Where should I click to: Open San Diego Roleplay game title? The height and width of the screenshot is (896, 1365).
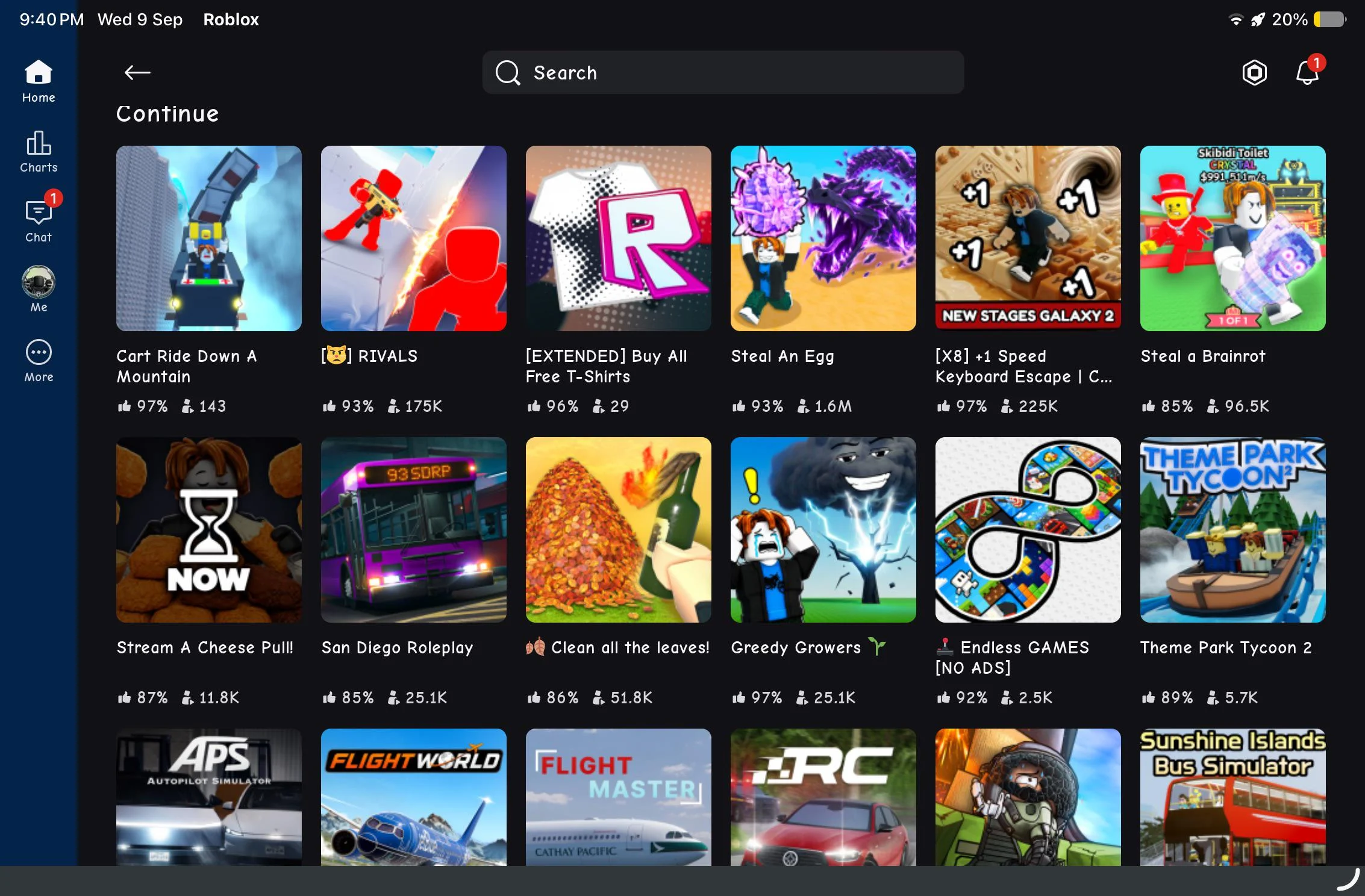[398, 648]
